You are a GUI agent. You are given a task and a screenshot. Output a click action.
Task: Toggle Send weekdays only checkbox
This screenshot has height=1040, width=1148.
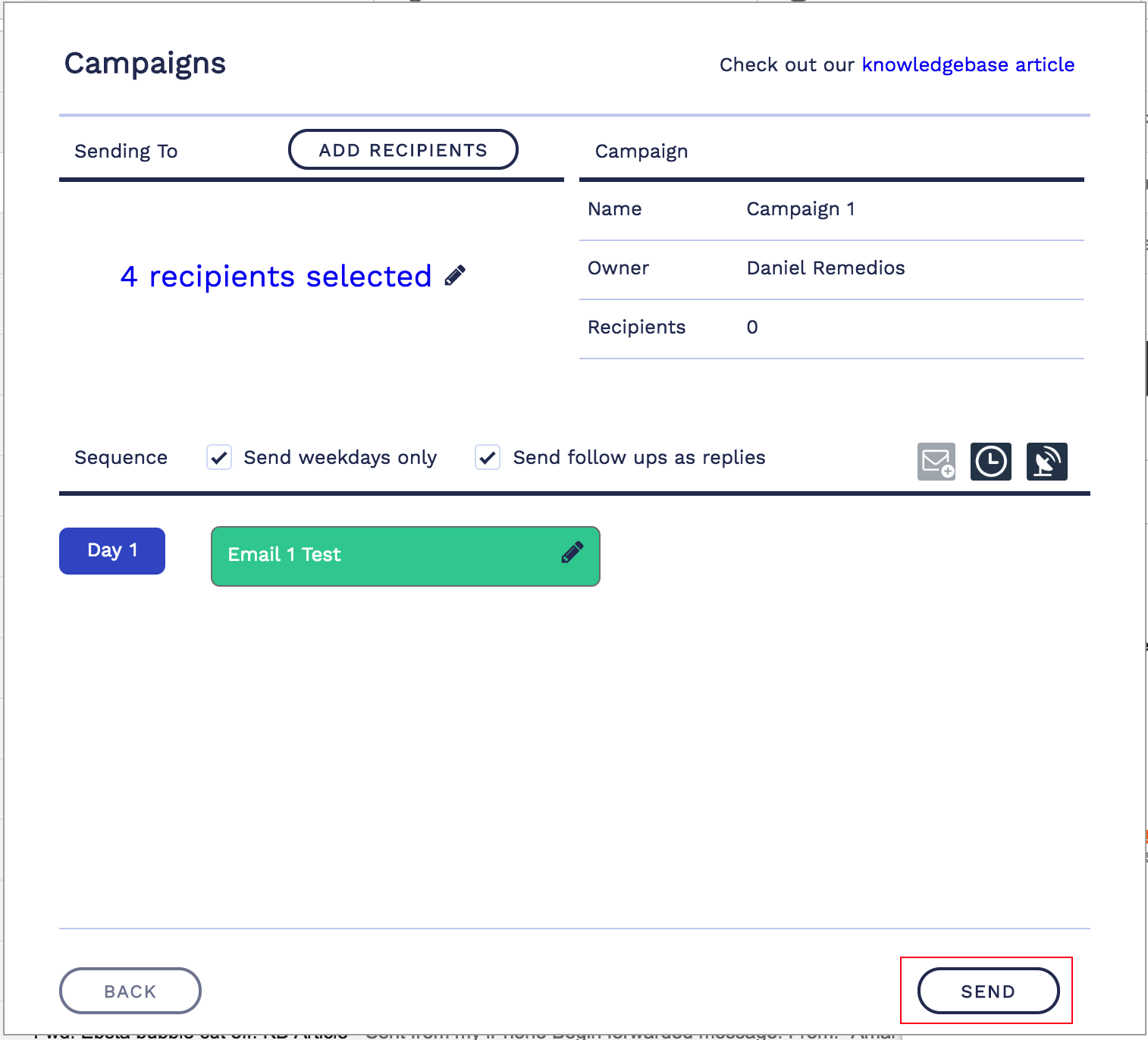tap(219, 458)
